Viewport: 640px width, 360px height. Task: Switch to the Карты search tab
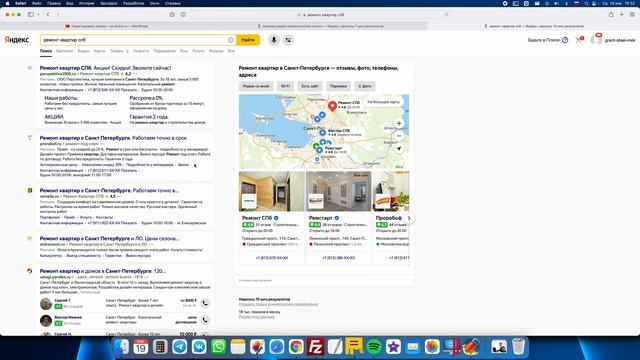[100, 51]
